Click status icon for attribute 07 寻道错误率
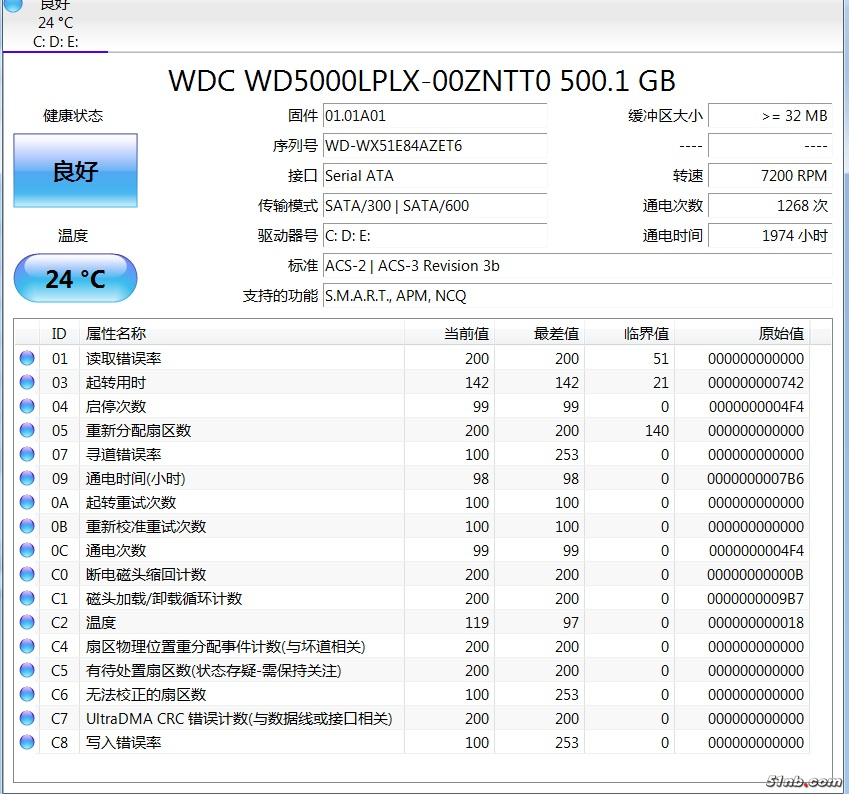 tap(27, 454)
